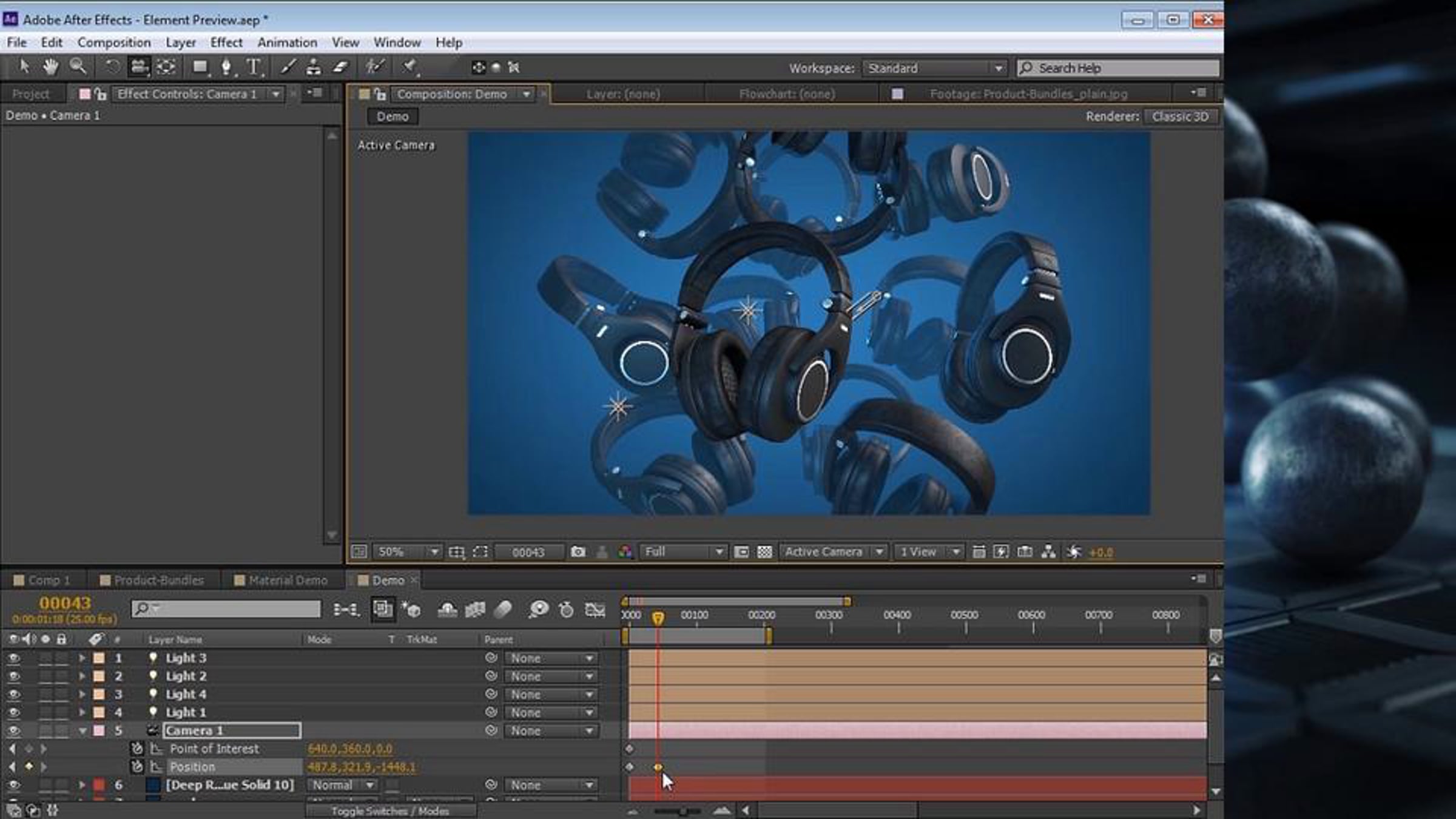Select the Hand tool

[x=50, y=67]
